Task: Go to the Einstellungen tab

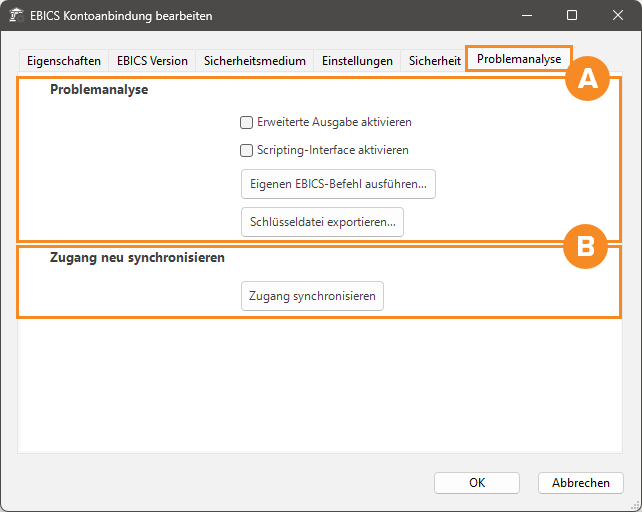Action: tap(357, 60)
